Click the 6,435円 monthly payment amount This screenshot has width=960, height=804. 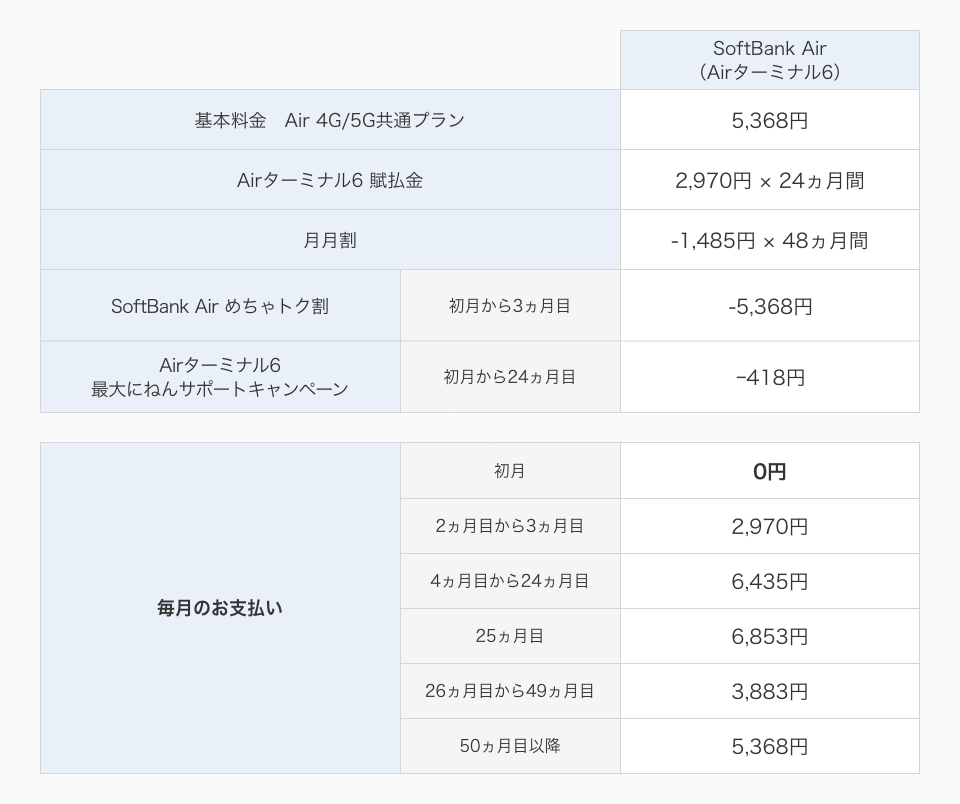(769, 582)
